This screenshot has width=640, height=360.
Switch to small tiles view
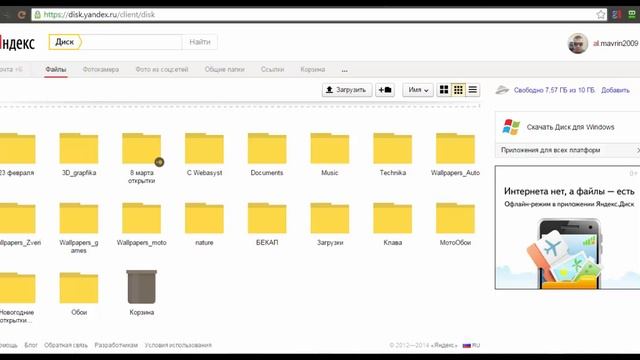coord(458,90)
